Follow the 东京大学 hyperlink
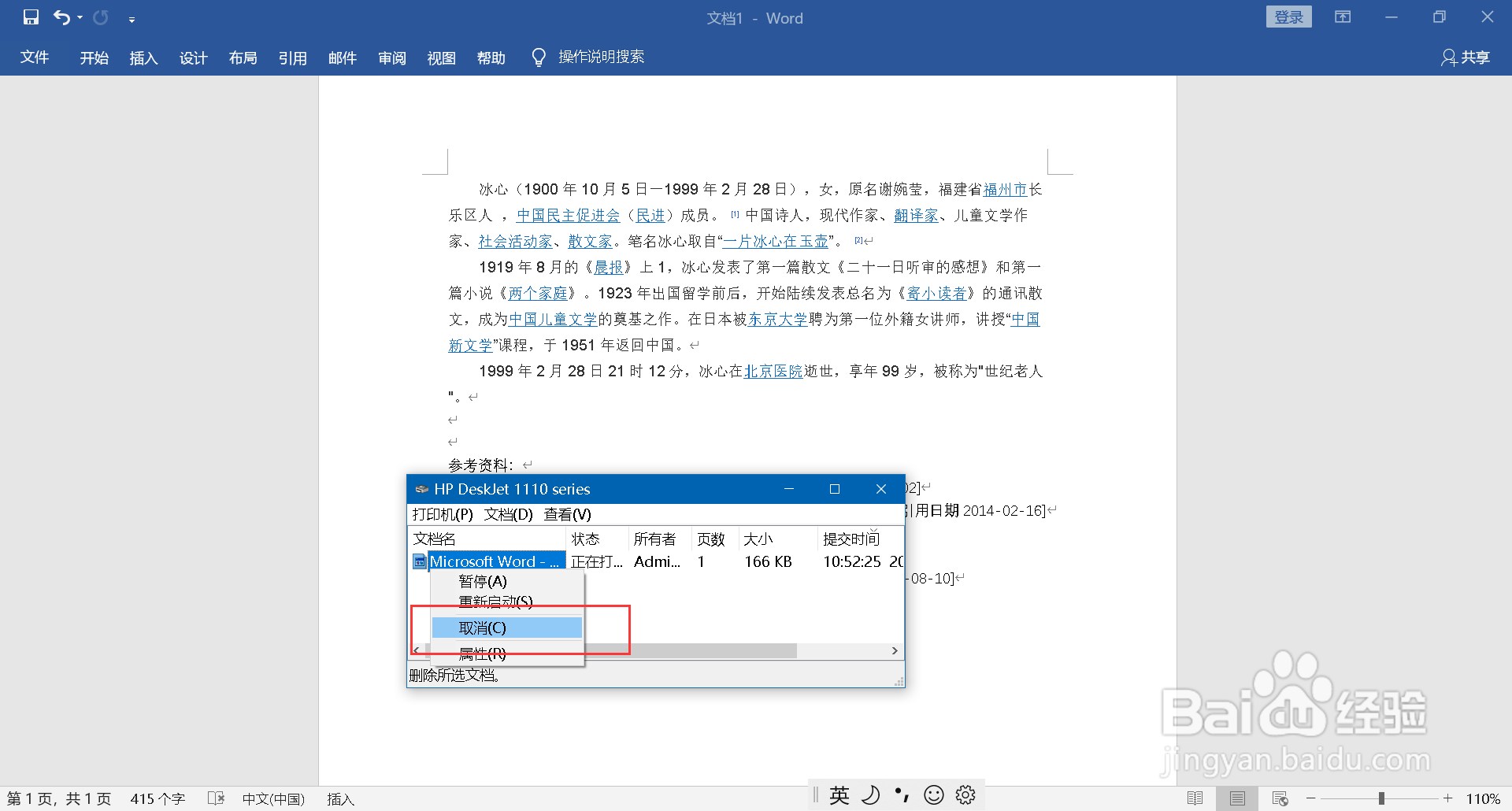 [x=778, y=320]
